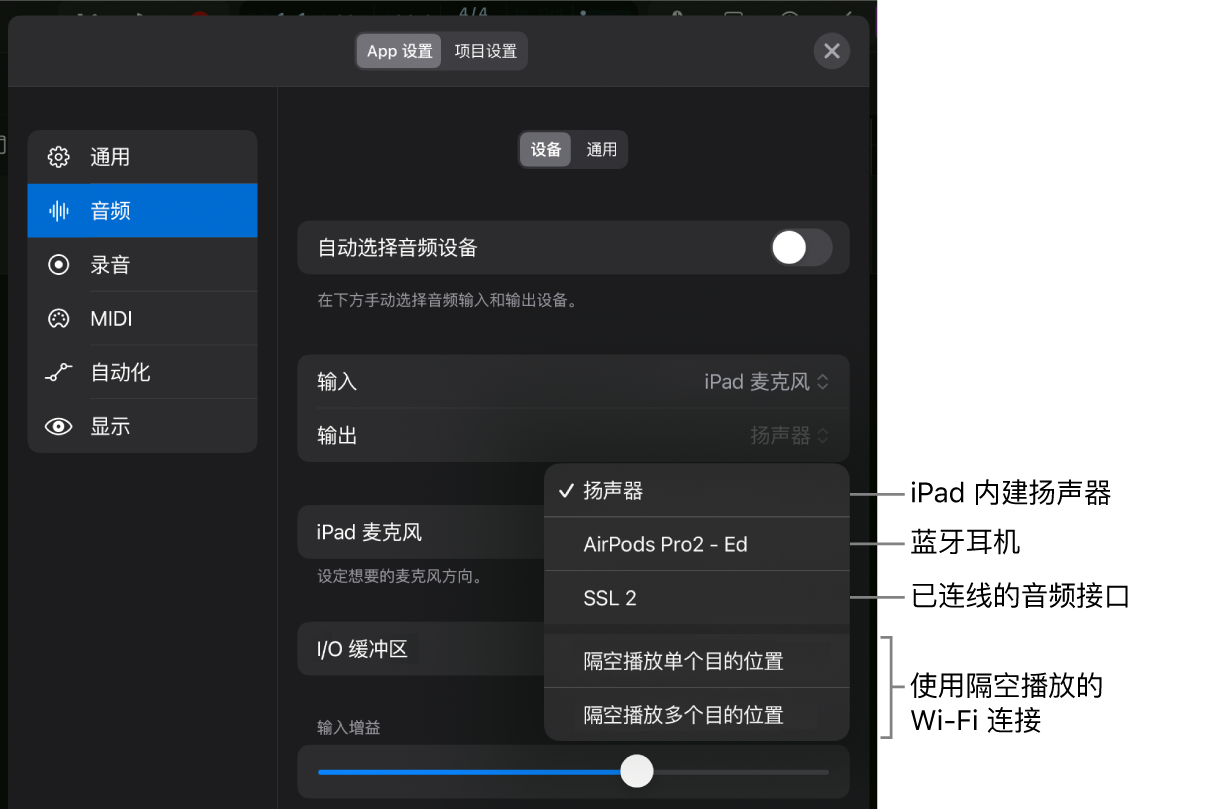This screenshot has width=1213, height=811.
Task: Toggle 自动选择音频设备 switch
Action: tap(801, 247)
